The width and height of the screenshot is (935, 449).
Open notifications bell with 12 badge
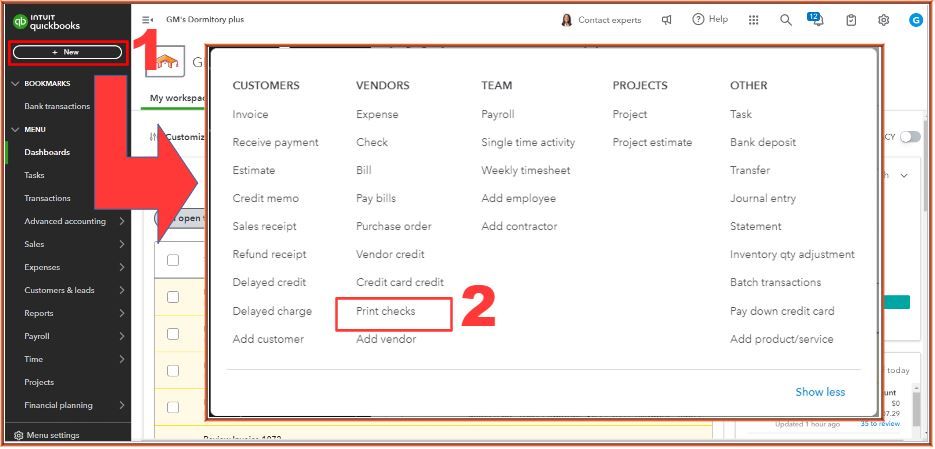(816, 19)
